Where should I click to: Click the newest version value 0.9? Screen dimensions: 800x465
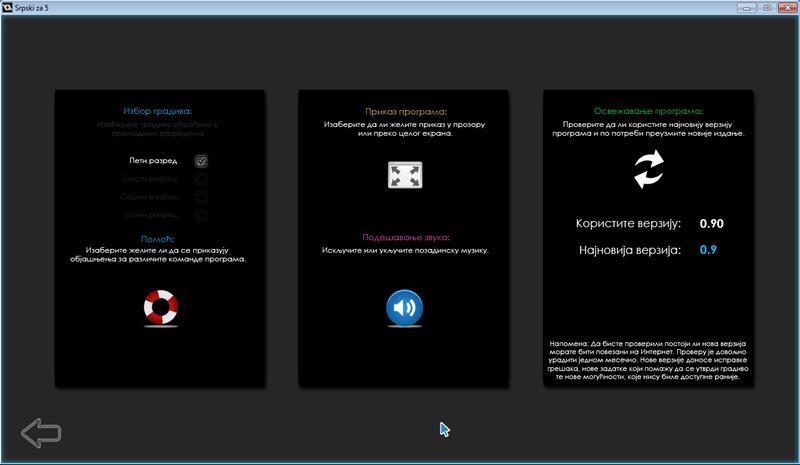tap(708, 250)
